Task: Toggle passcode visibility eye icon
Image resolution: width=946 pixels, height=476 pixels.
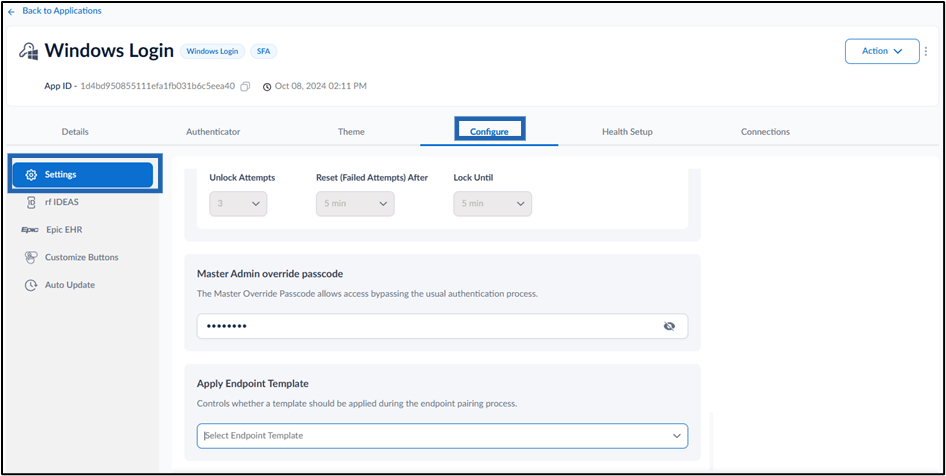Action: point(668,326)
